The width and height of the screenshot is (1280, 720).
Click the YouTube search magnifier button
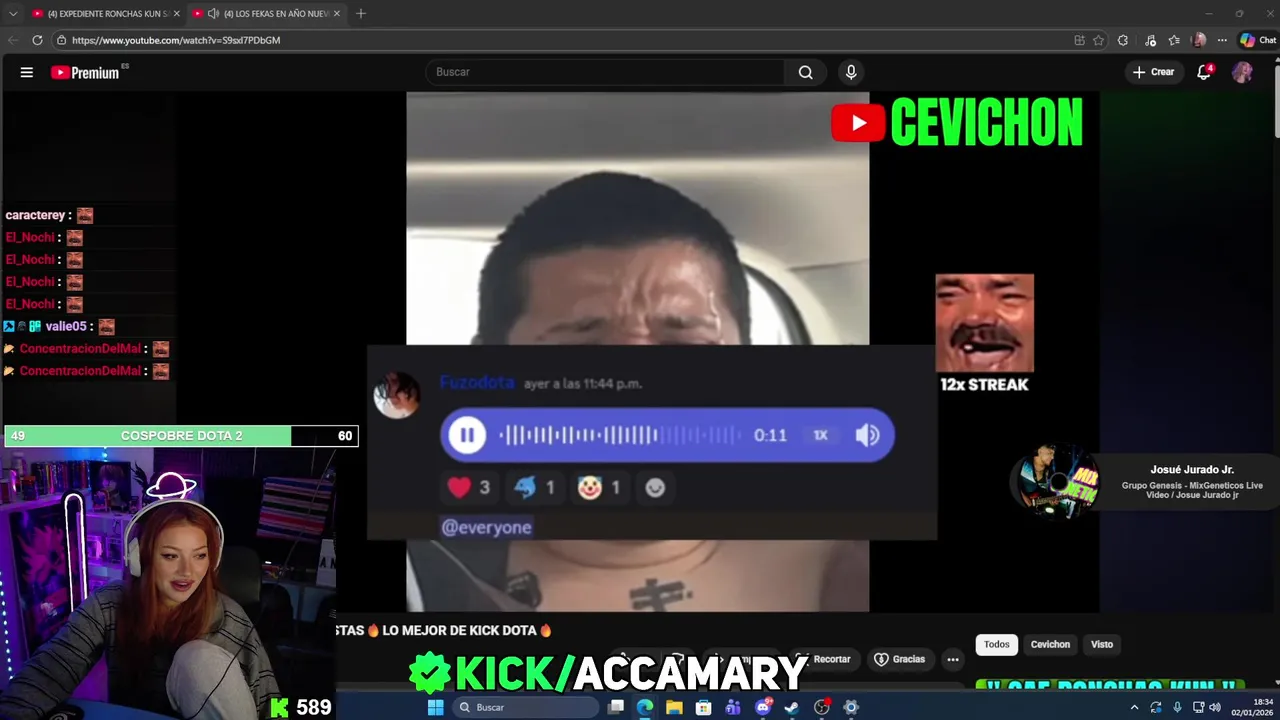click(x=805, y=72)
